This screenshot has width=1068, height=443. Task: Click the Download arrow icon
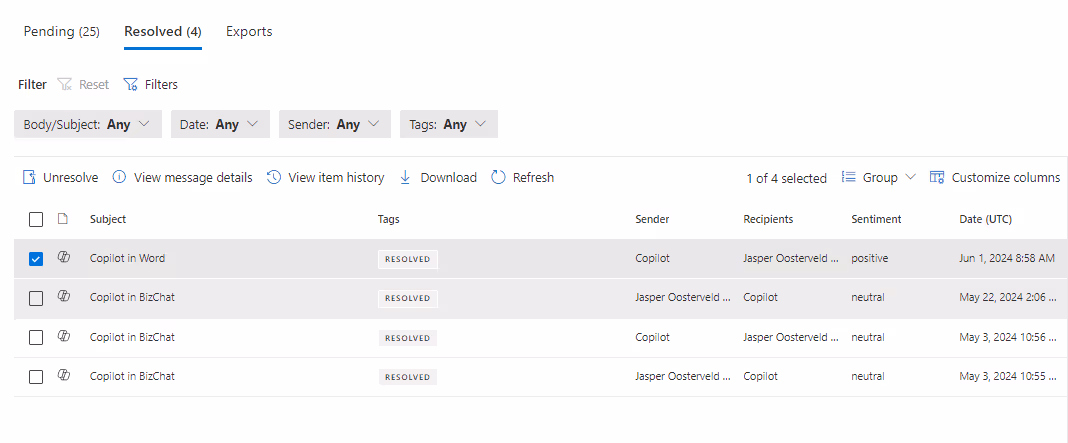coord(405,177)
